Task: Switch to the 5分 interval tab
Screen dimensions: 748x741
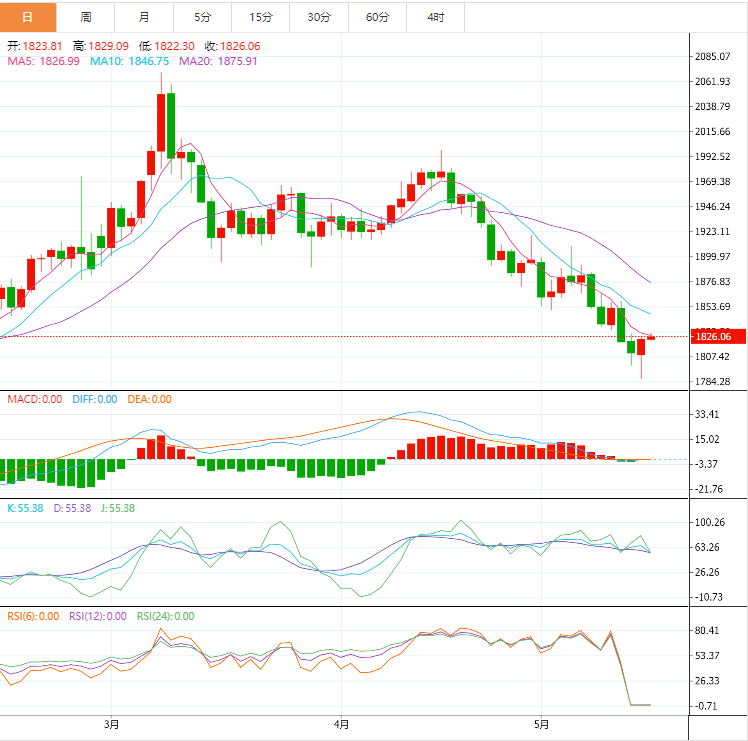Action: [203, 17]
